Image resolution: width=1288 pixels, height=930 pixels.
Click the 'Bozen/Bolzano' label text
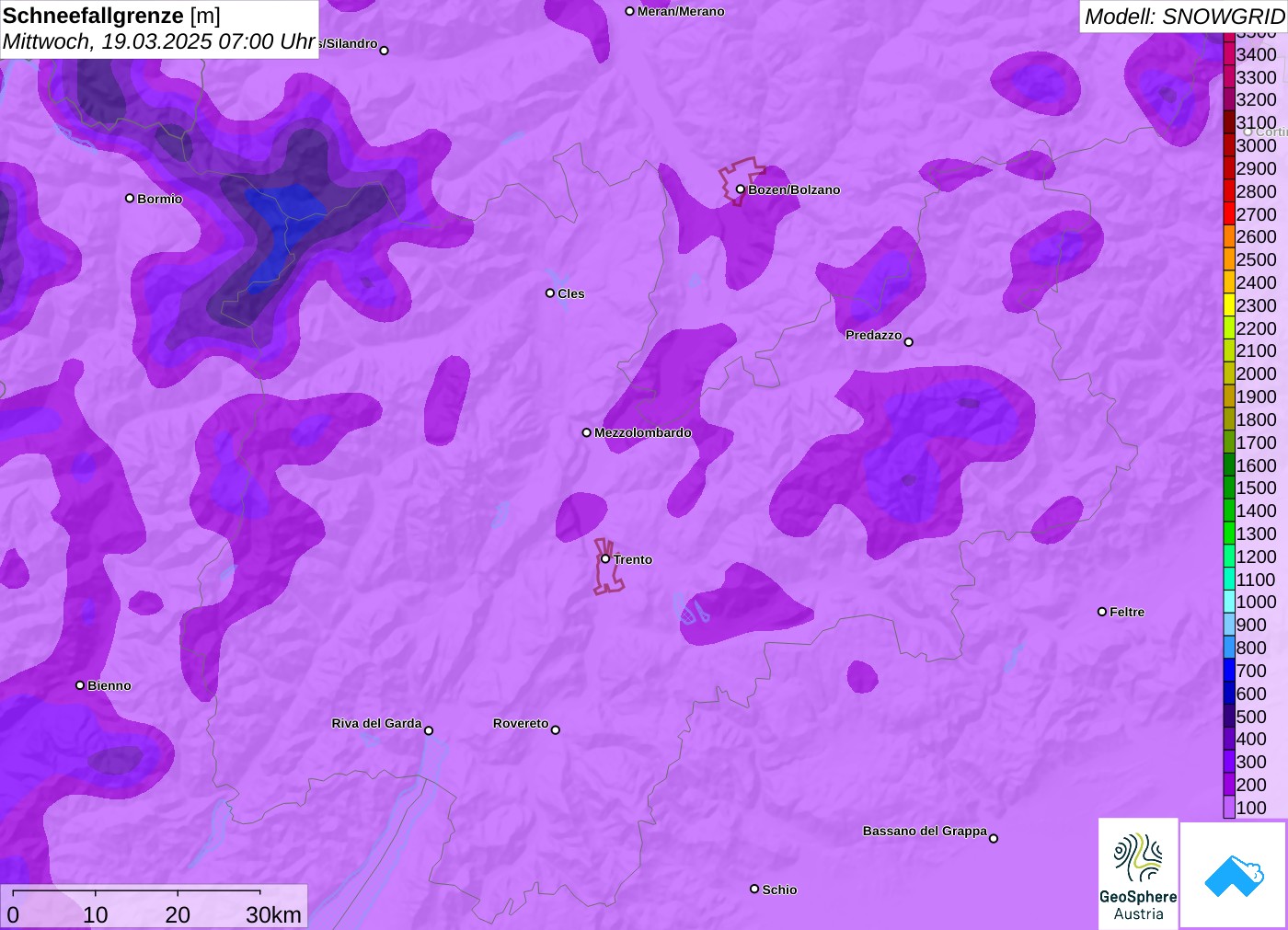point(794,189)
